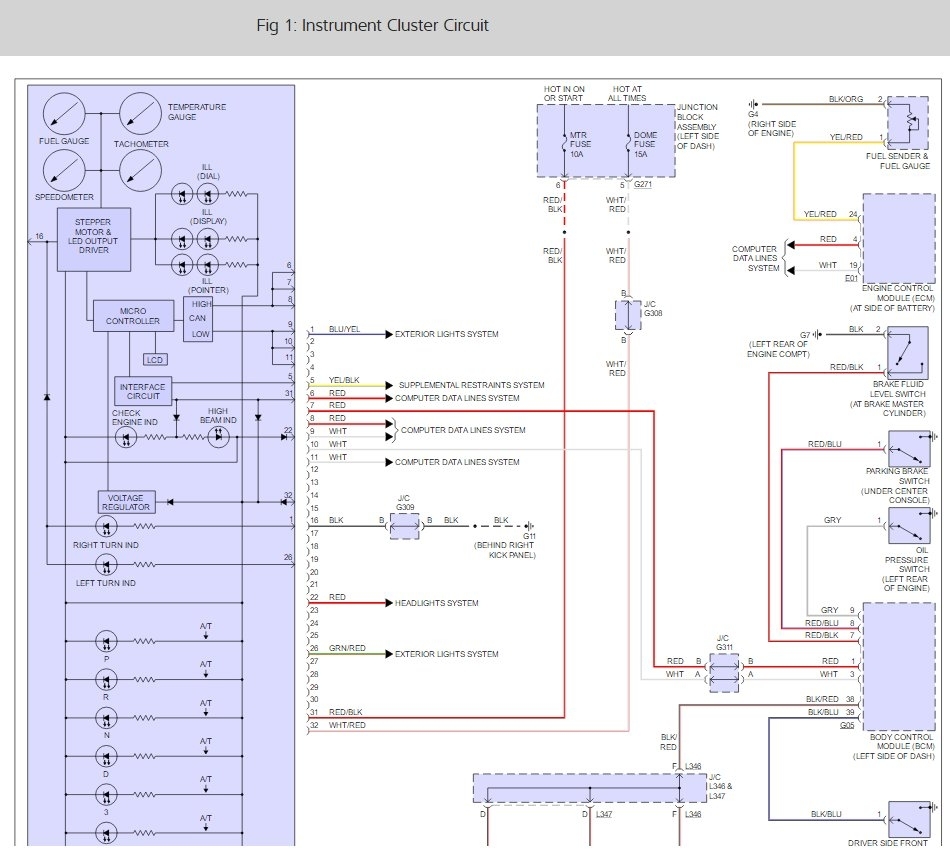Click the temperature gauge dial symbol
This screenshot has width=950, height=868.
(x=141, y=114)
